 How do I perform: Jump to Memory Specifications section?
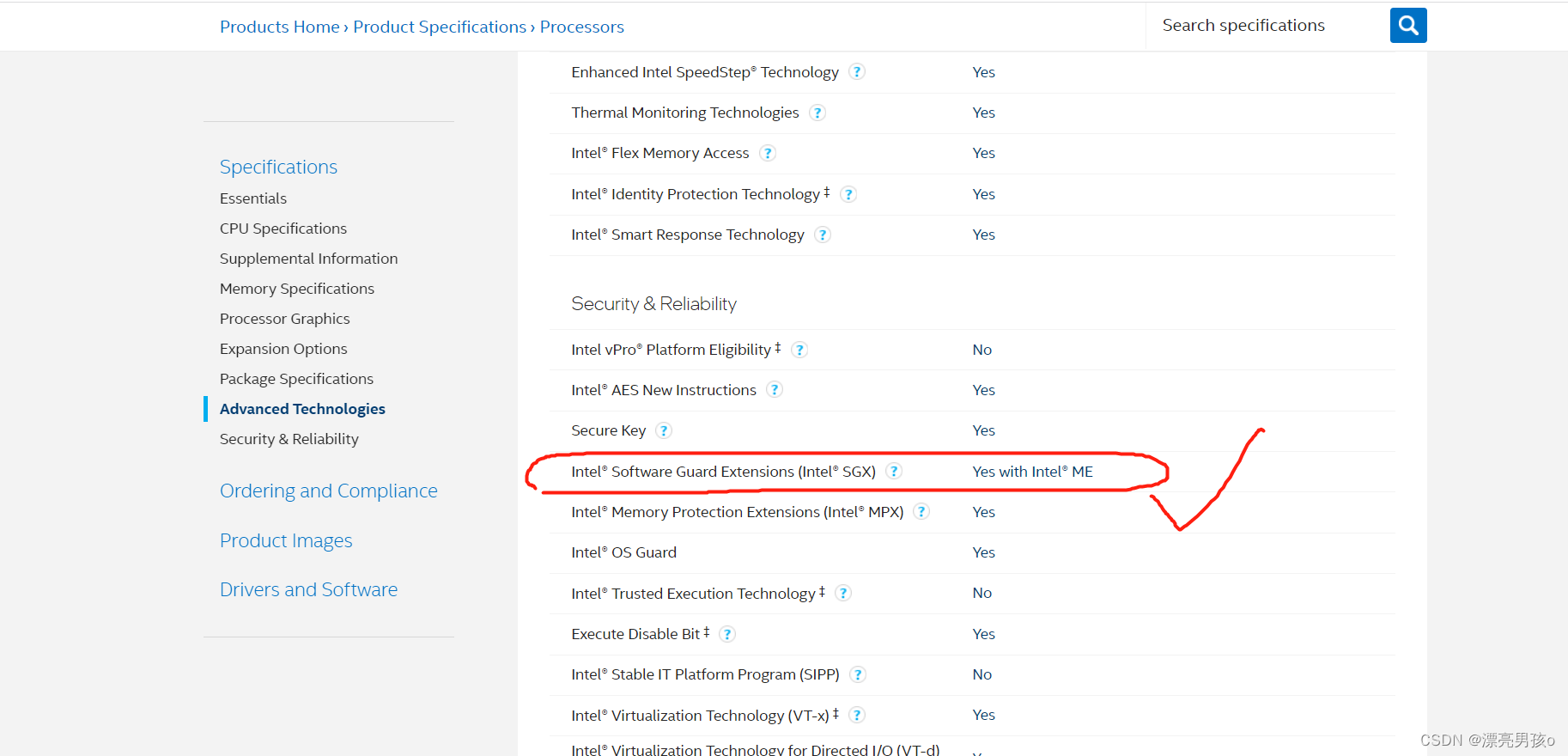pyautogui.click(x=297, y=289)
